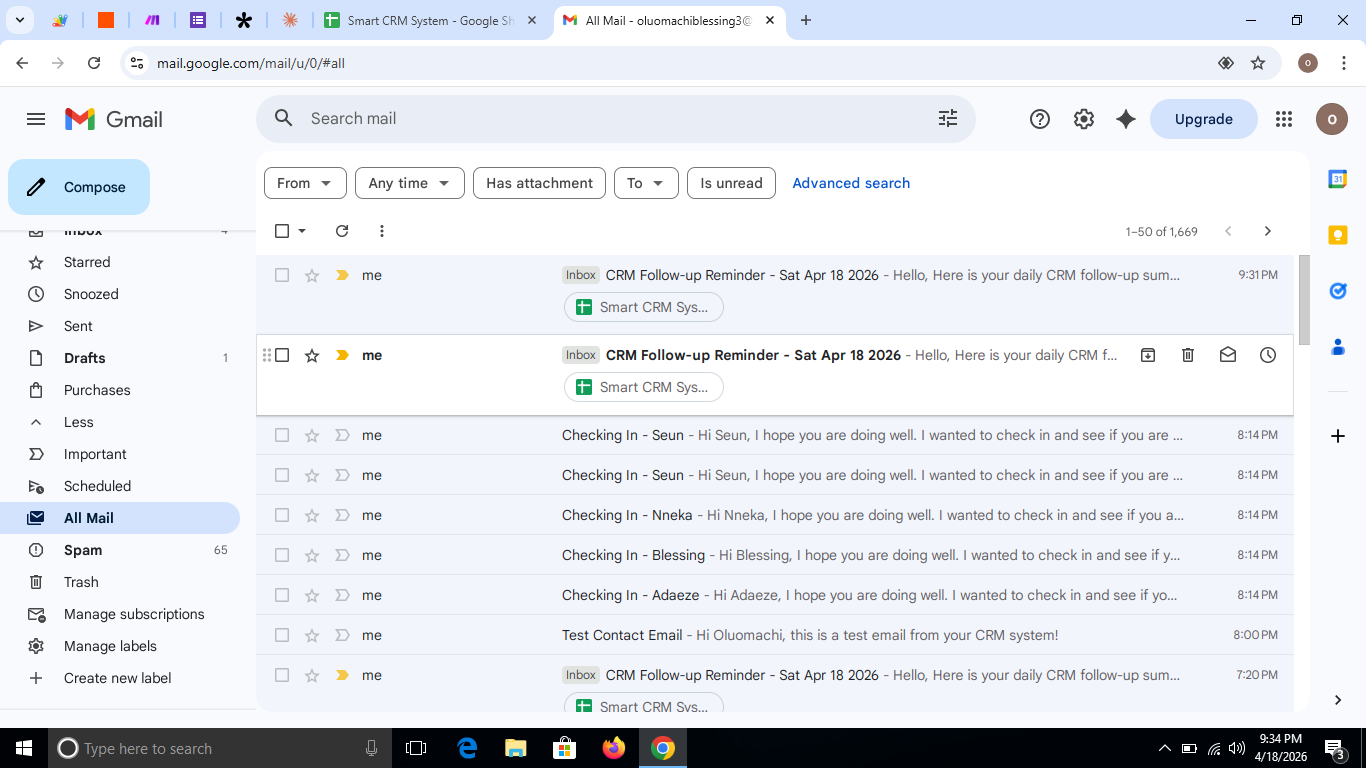The height and width of the screenshot is (768, 1366).
Task: Open Google Keep in the side panel
Action: tap(1338, 235)
